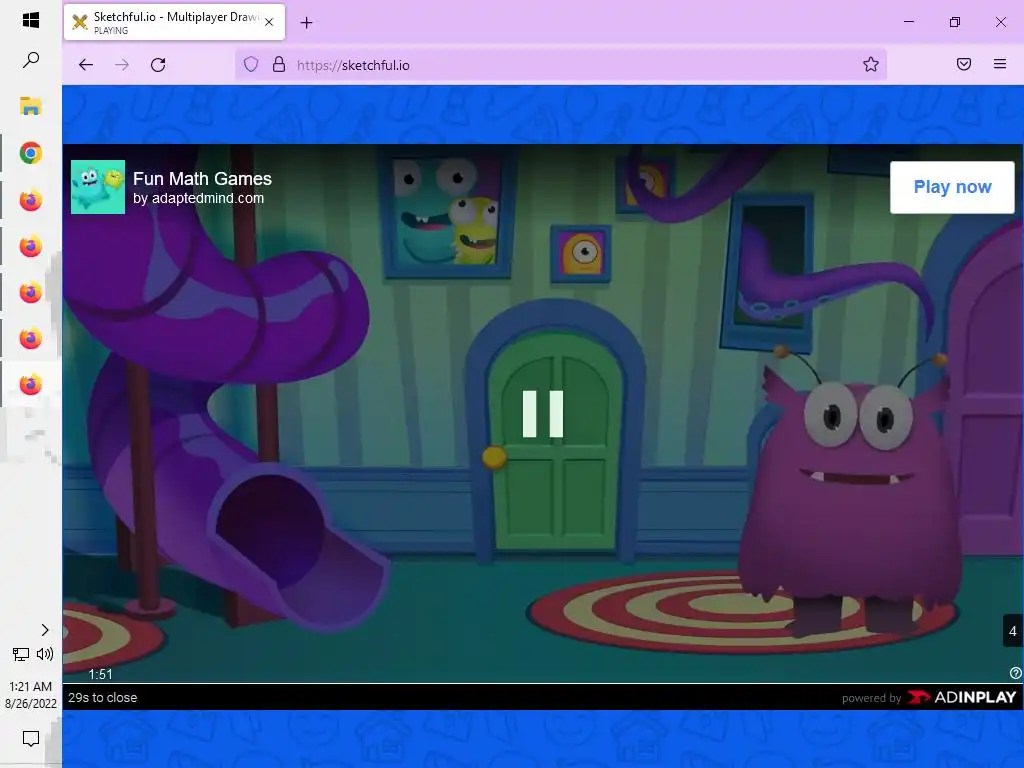The height and width of the screenshot is (768, 1024).
Task: Click the shield tracking protection icon
Action: [x=251, y=64]
